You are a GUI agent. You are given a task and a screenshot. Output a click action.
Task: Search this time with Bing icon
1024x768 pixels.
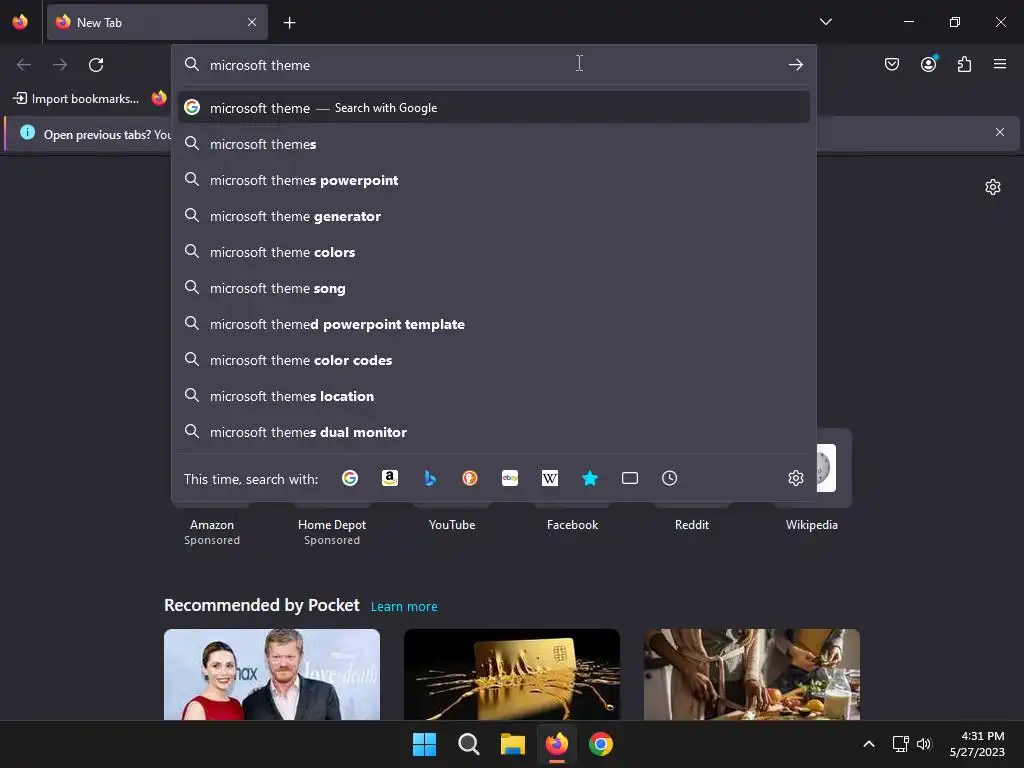[430, 478]
